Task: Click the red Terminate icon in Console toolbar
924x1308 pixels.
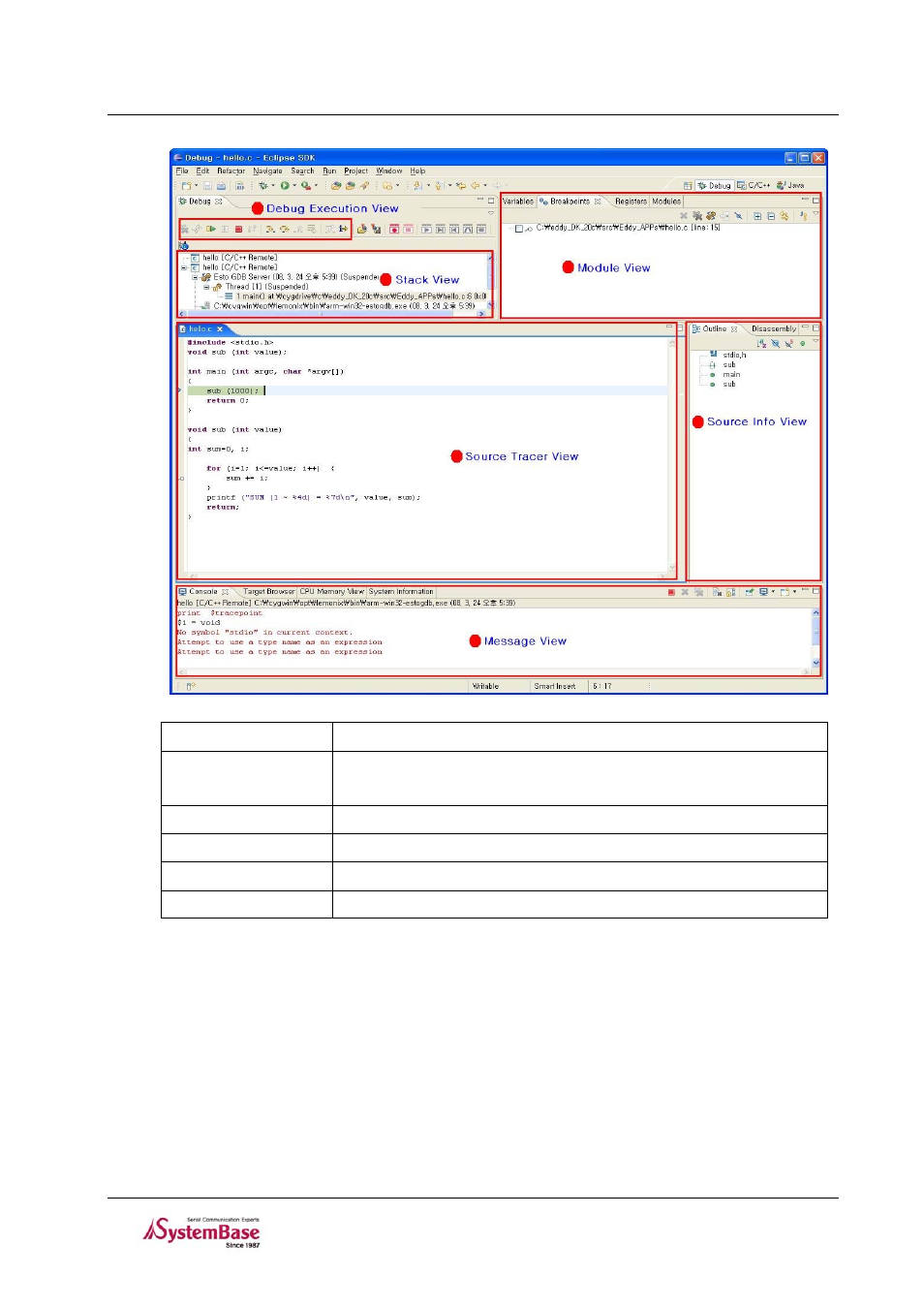Action: (670, 591)
